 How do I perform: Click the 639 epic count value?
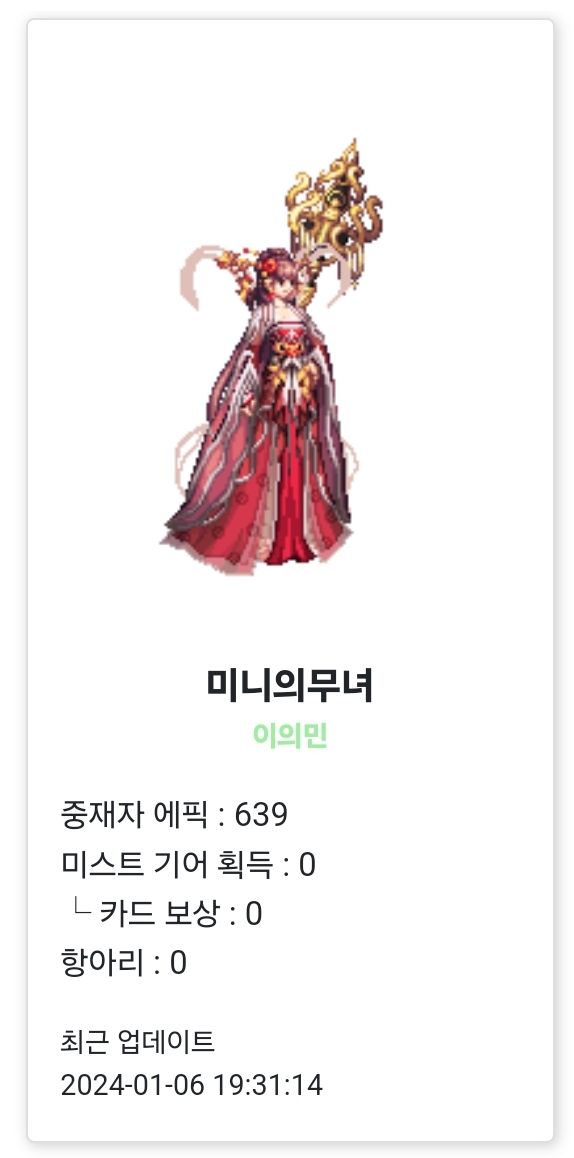point(261,815)
